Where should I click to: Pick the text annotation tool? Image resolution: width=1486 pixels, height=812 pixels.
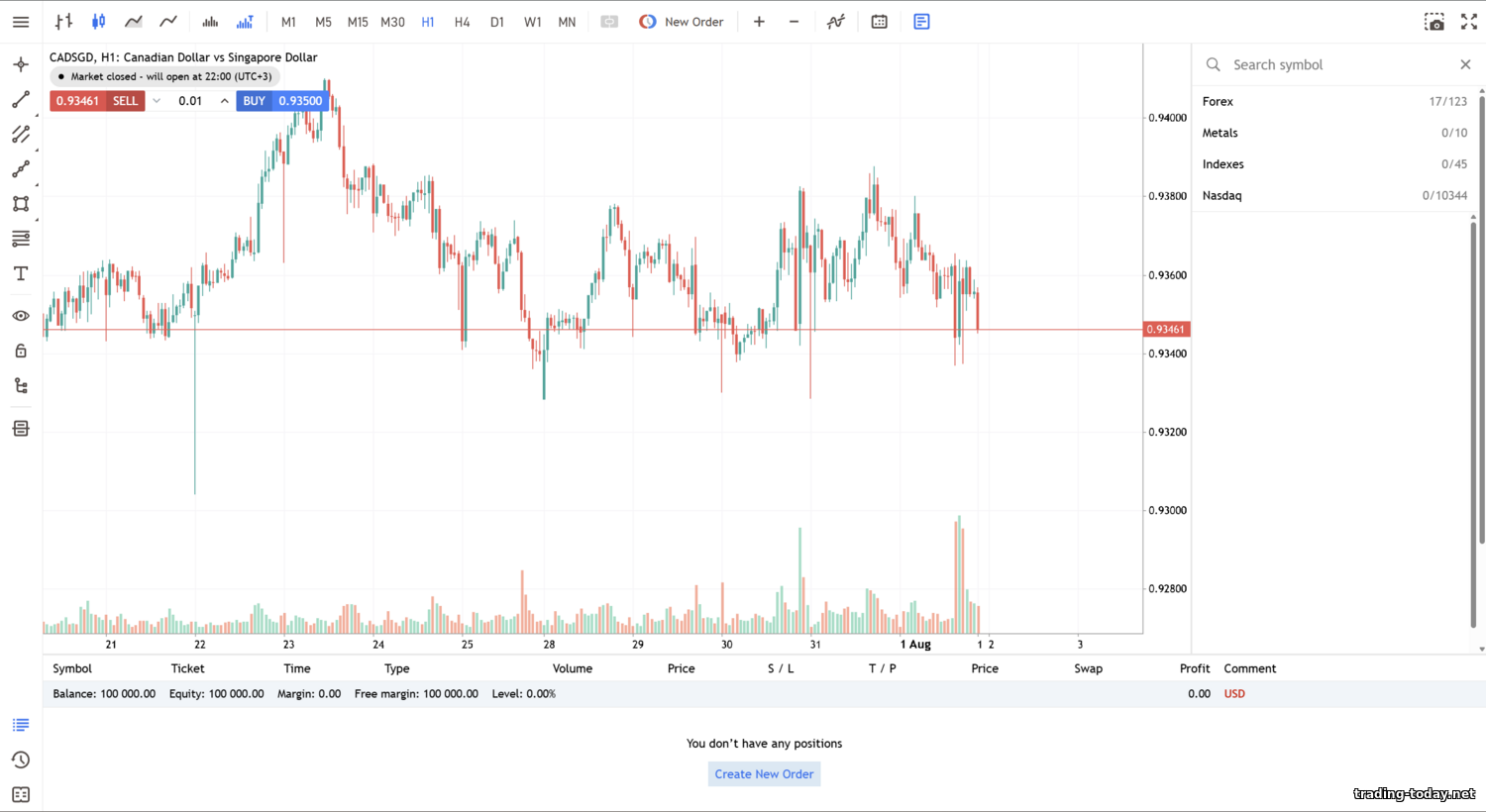click(21, 273)
